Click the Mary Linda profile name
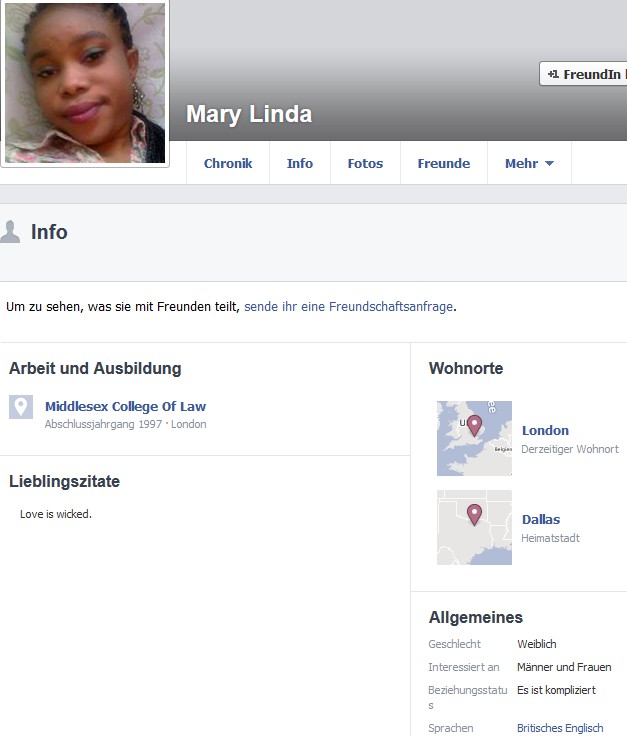Screen dimensions: 627x736 point(249,114)
